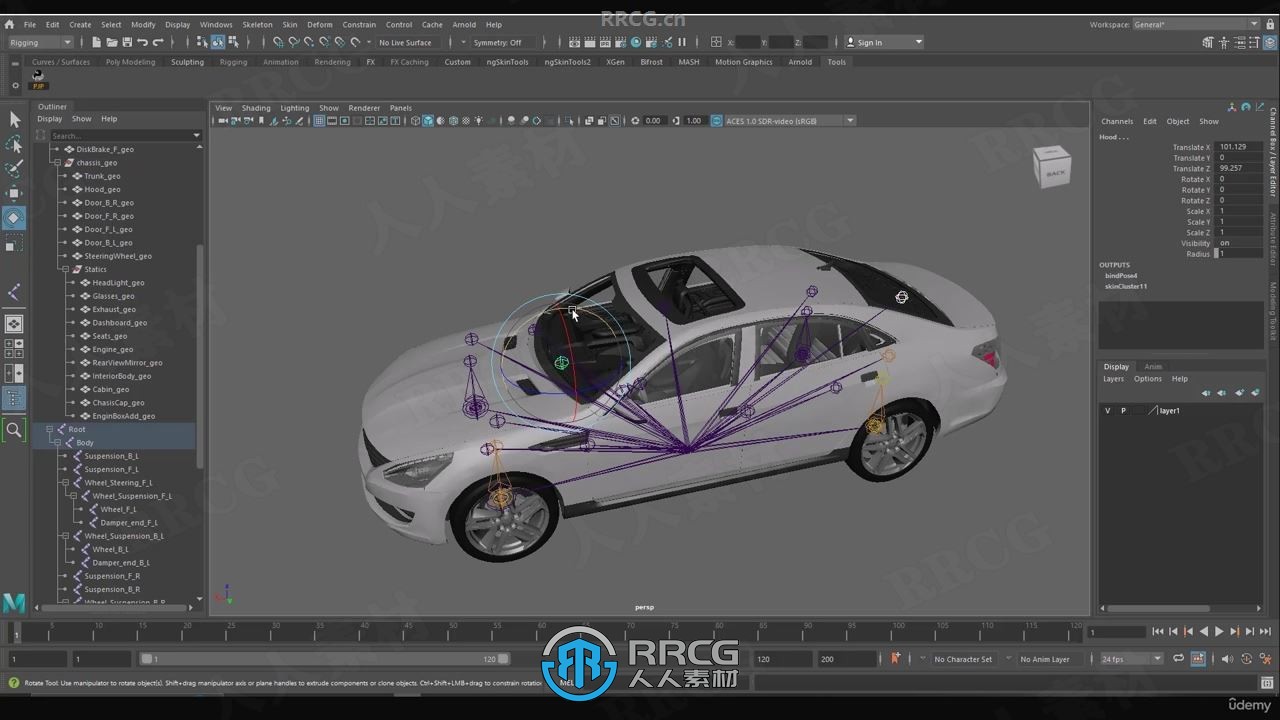Collapse the Statics group in Outliner
Screen dimensions: 1280x720
66,269
